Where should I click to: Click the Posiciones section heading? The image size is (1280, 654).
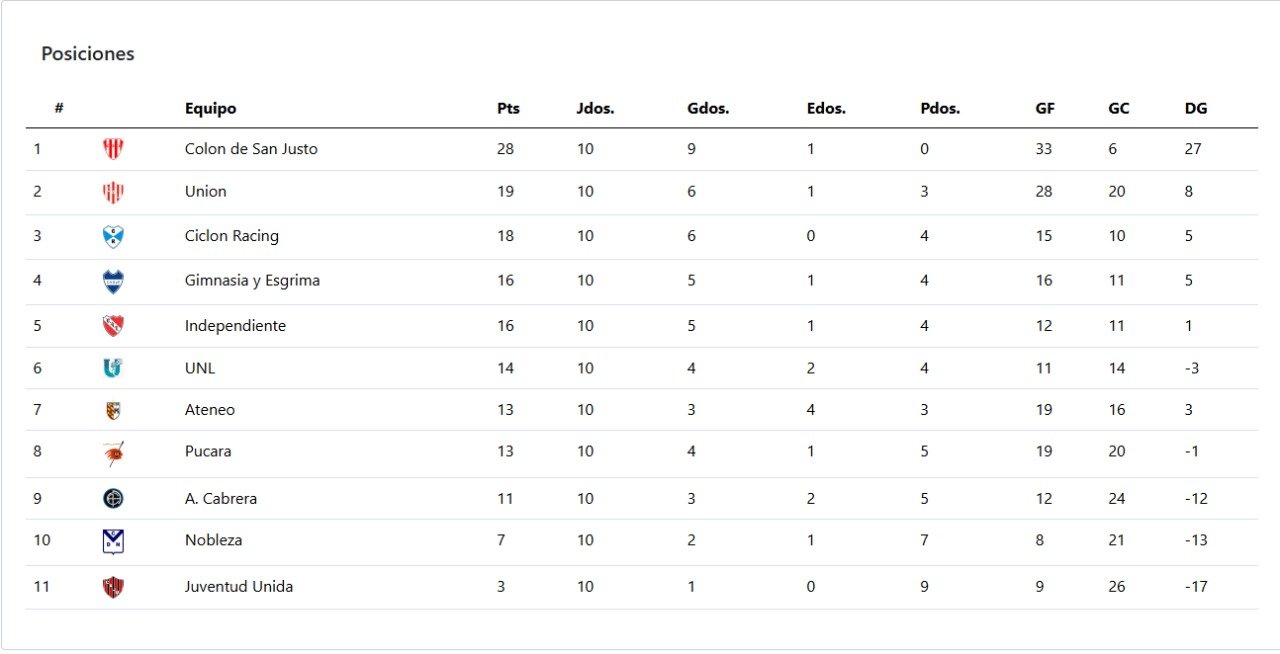(x=88, y=54)
